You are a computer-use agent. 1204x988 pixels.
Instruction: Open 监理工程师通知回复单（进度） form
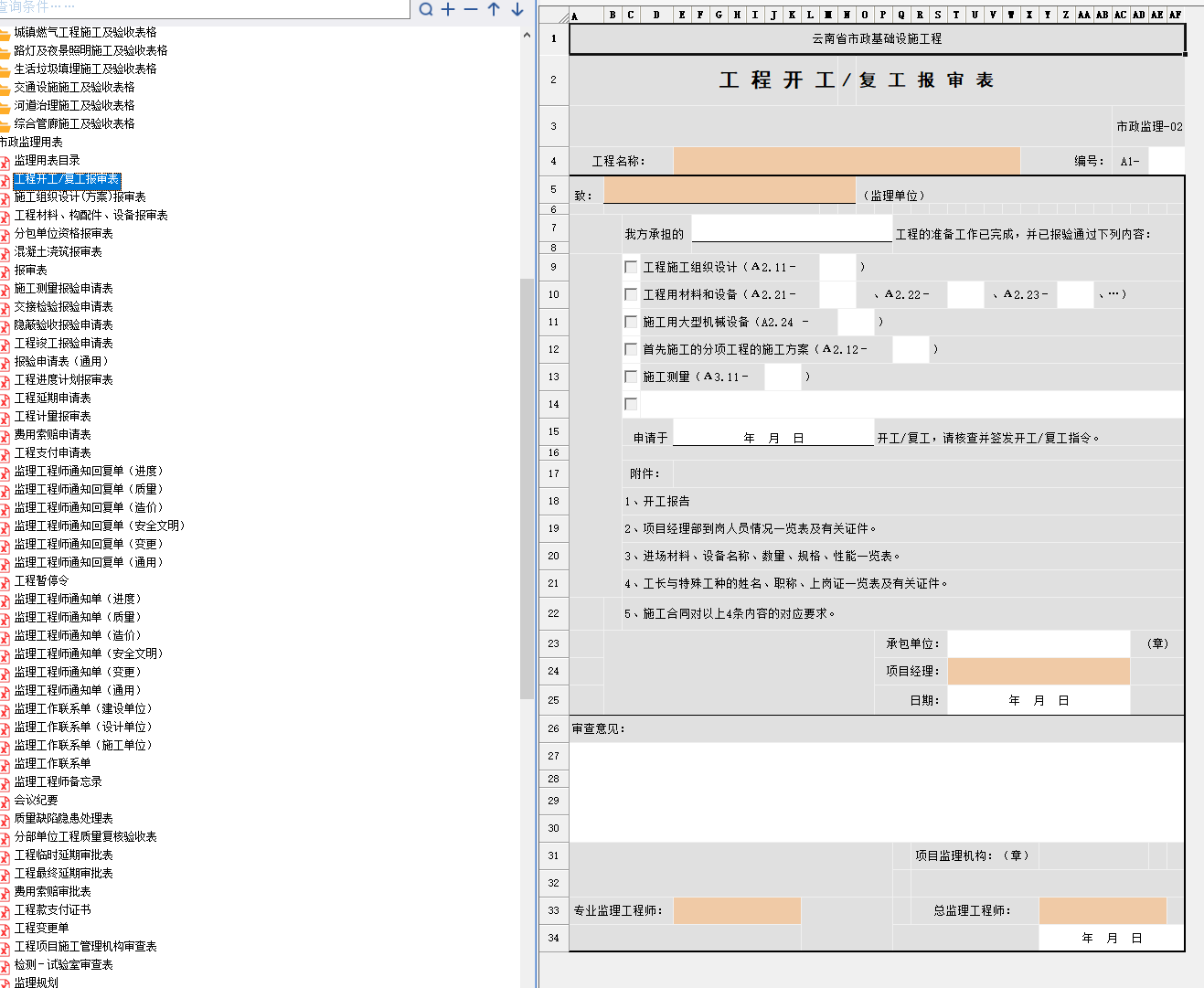[89, 471]
